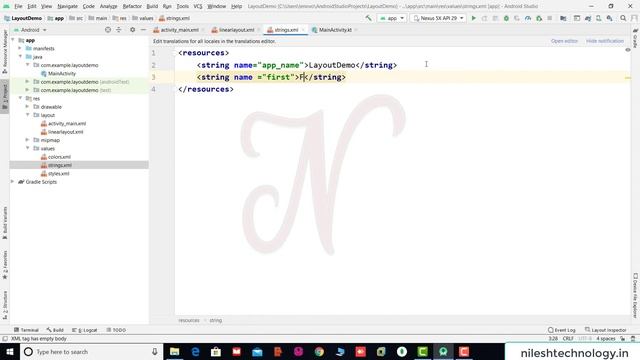Click the Build tool window button

tap(55, 330)
